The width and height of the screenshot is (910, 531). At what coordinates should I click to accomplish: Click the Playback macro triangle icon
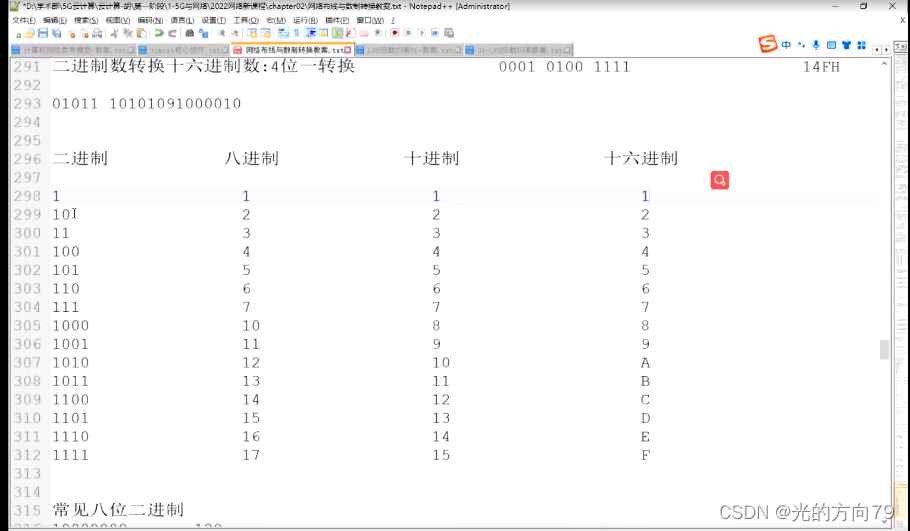(421, 33)
